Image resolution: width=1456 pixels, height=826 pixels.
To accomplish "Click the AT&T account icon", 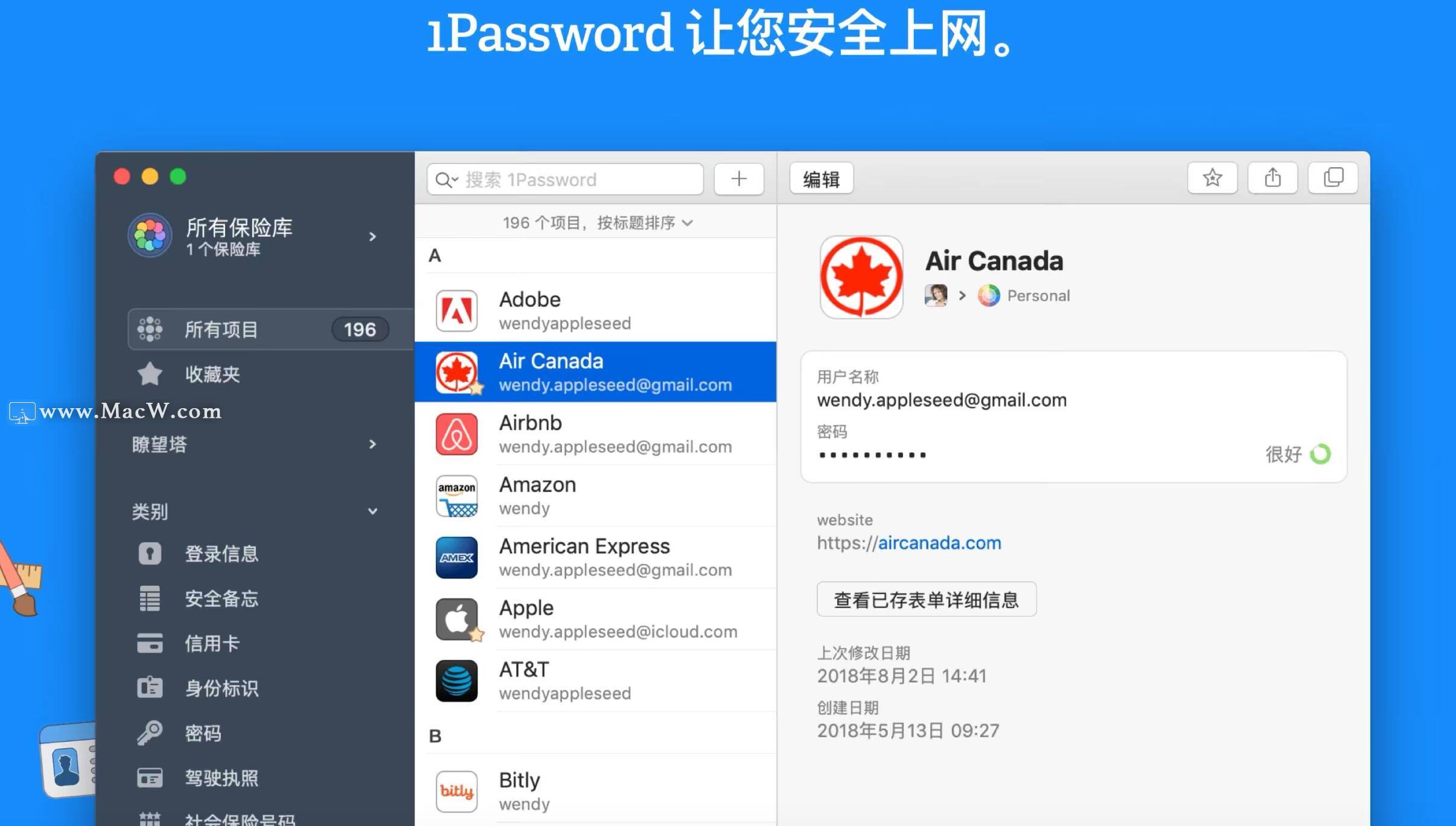I will point(457,680).
